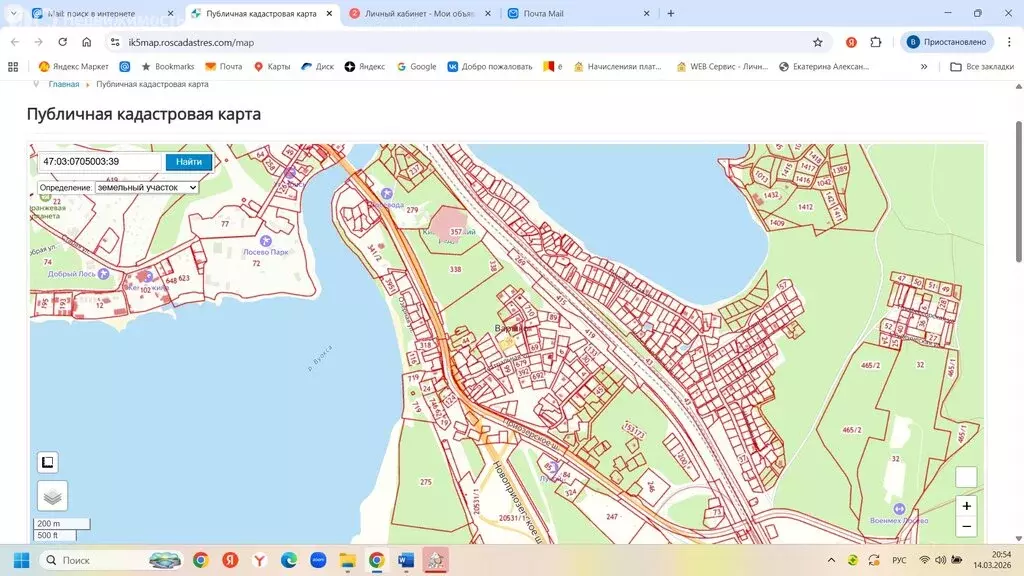
Task: Open Chrome extensions puzzle icon
Action: point(876,43)
